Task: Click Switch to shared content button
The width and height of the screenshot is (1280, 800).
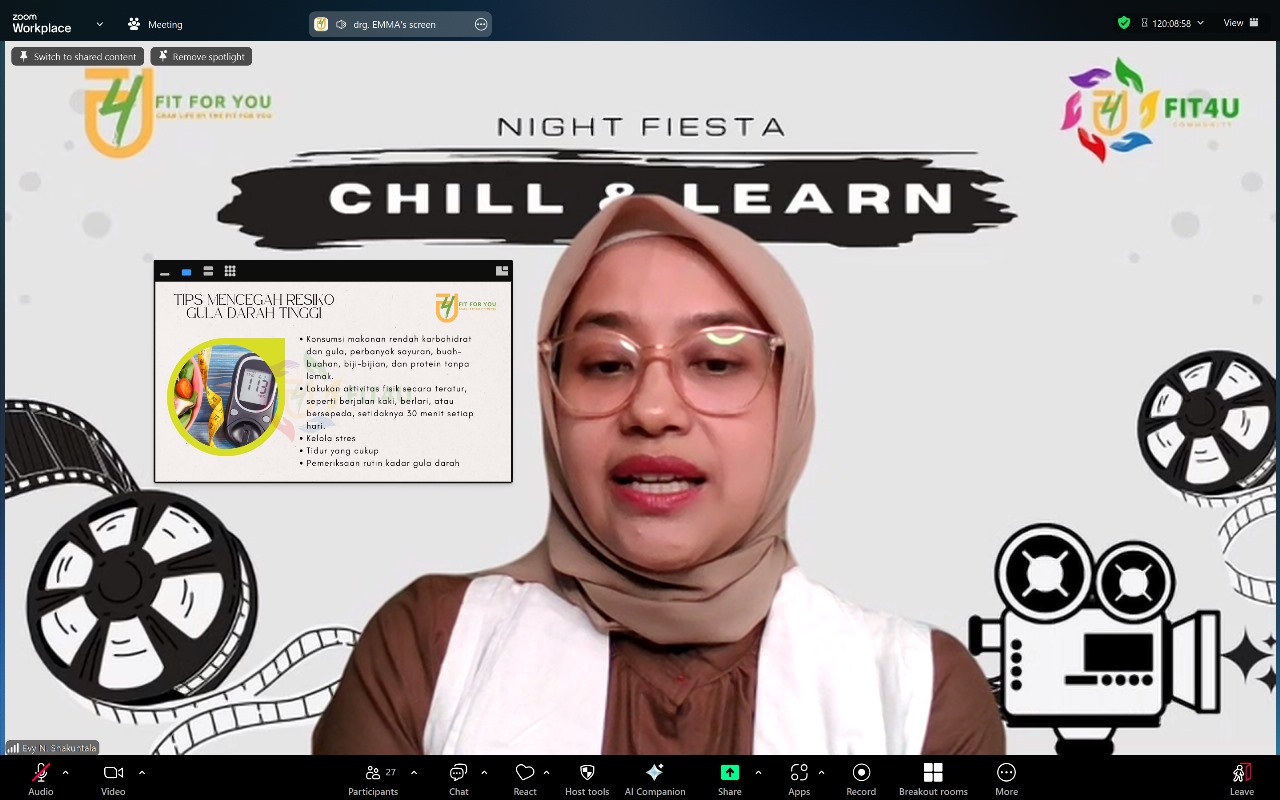Action: (x=77, y=57)
